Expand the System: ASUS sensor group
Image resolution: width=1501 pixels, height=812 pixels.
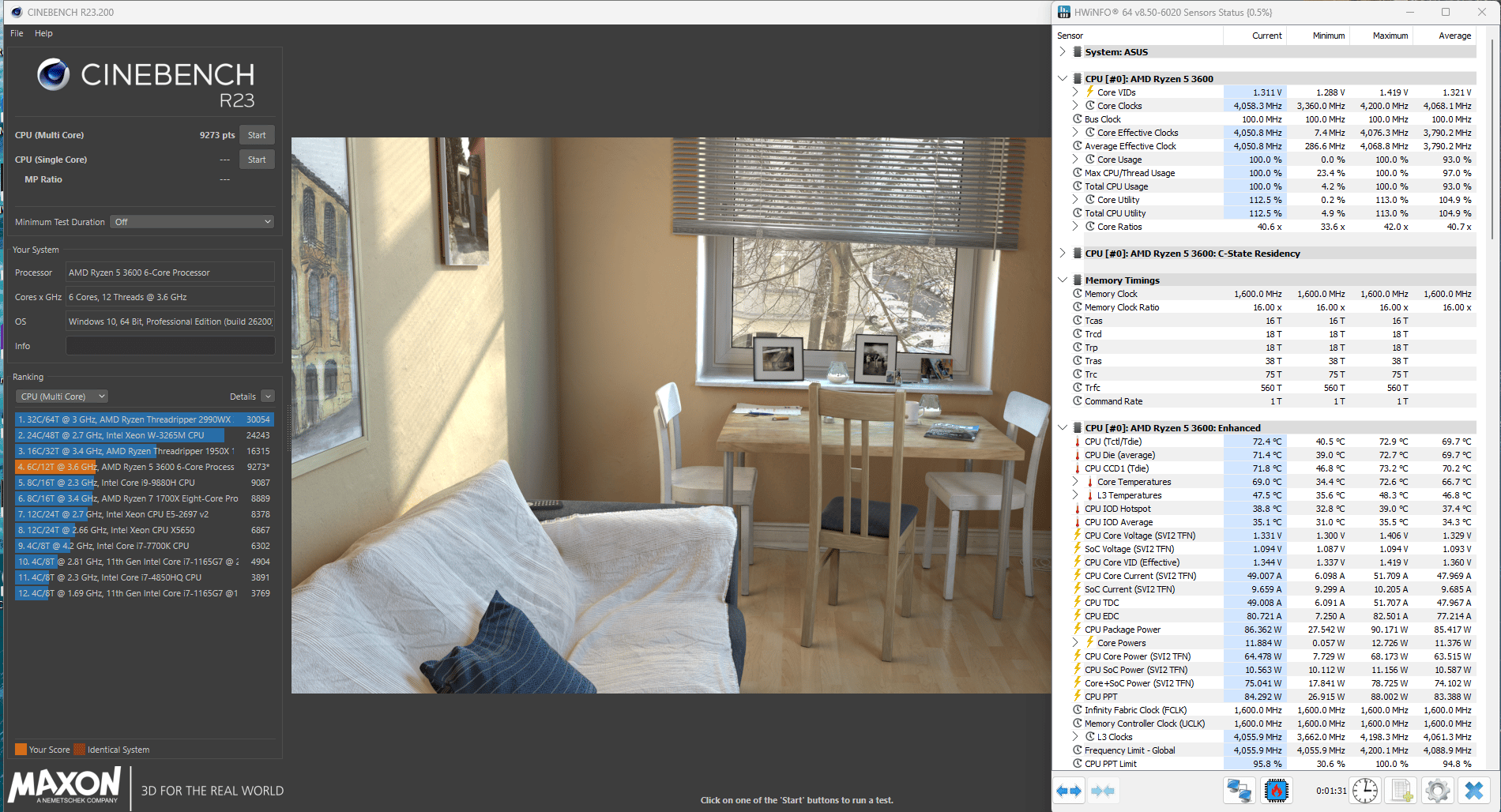[x=1063, y=52]
